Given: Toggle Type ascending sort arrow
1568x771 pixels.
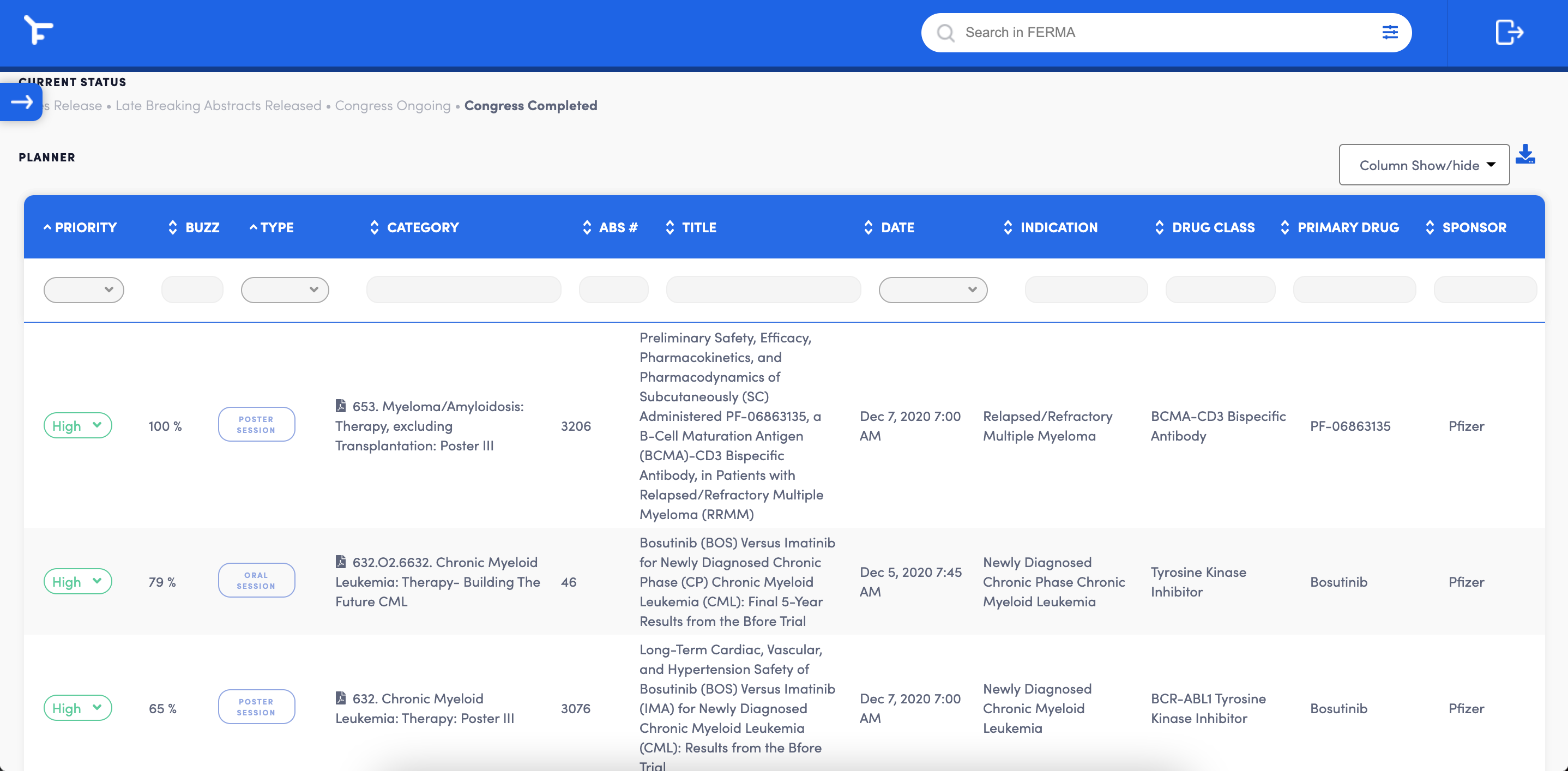Looking at the screenshot, I should [x=253, y=227].
